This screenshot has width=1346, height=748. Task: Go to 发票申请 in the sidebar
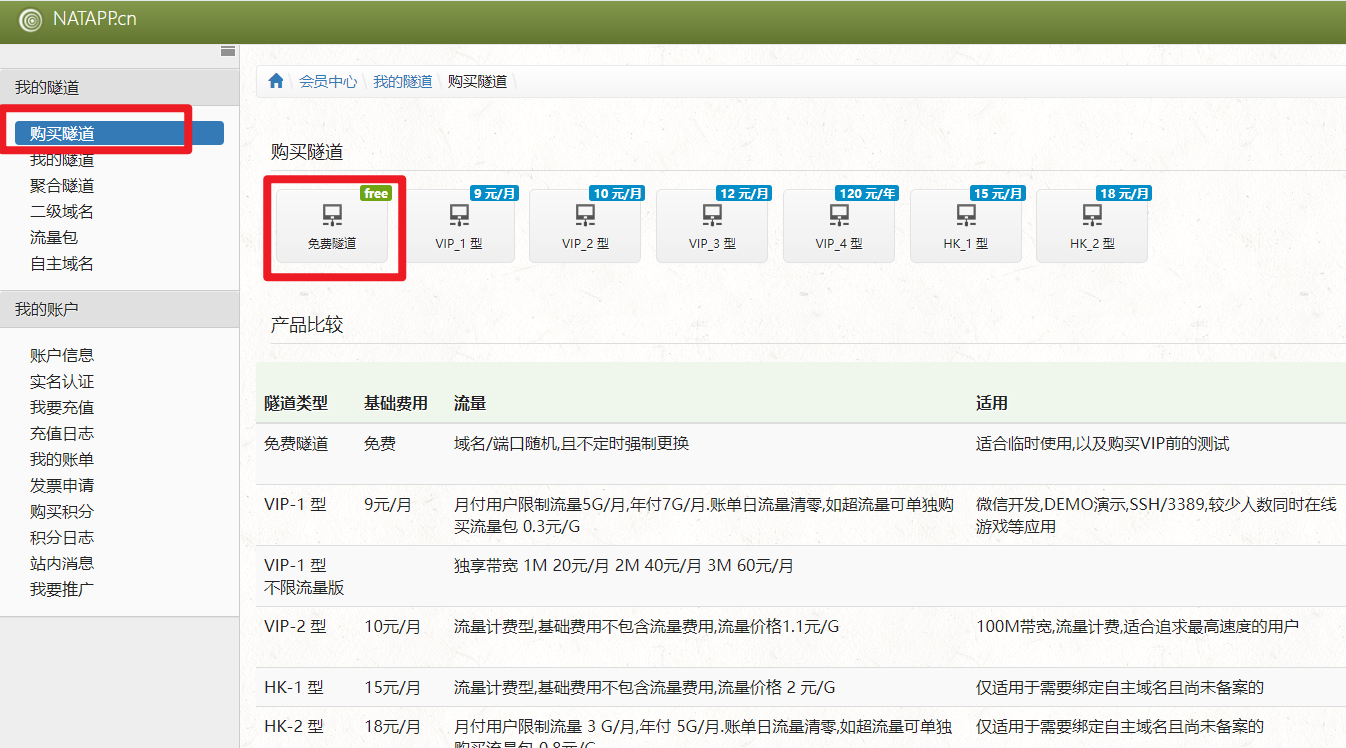(x=62, y=486)
